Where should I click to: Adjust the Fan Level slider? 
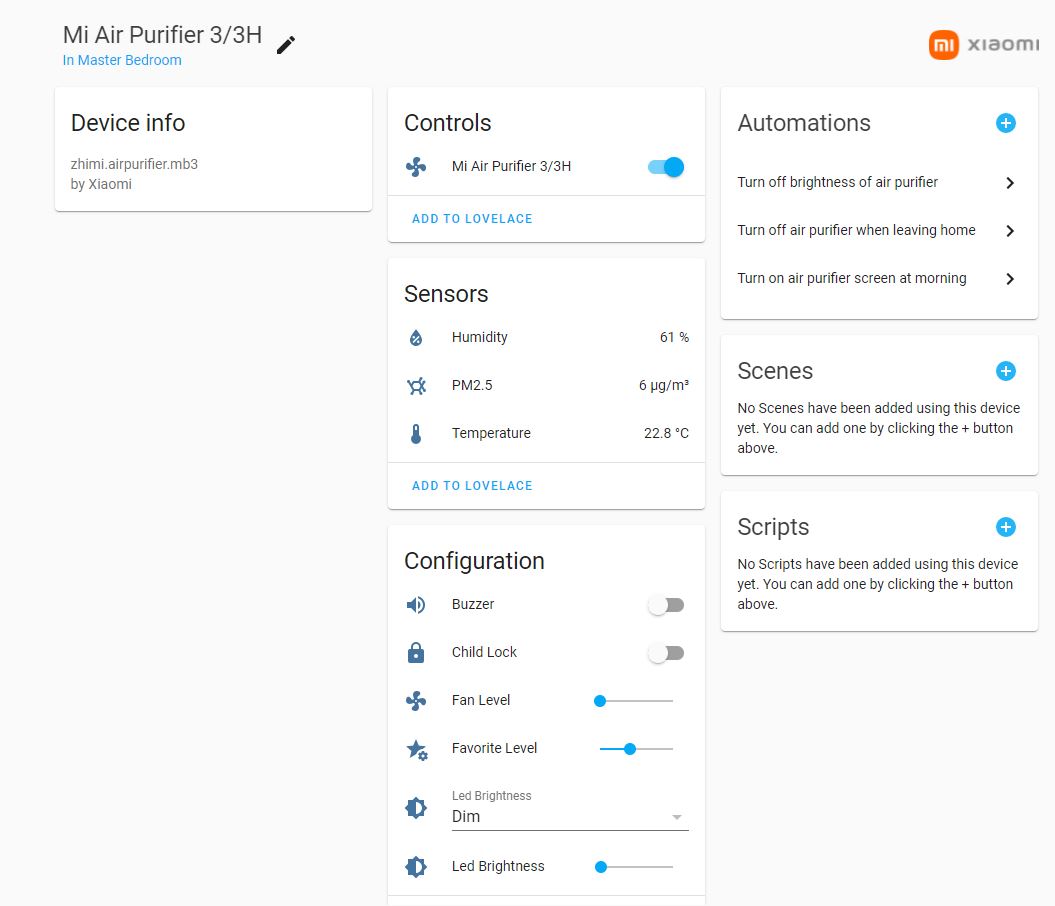634,701
